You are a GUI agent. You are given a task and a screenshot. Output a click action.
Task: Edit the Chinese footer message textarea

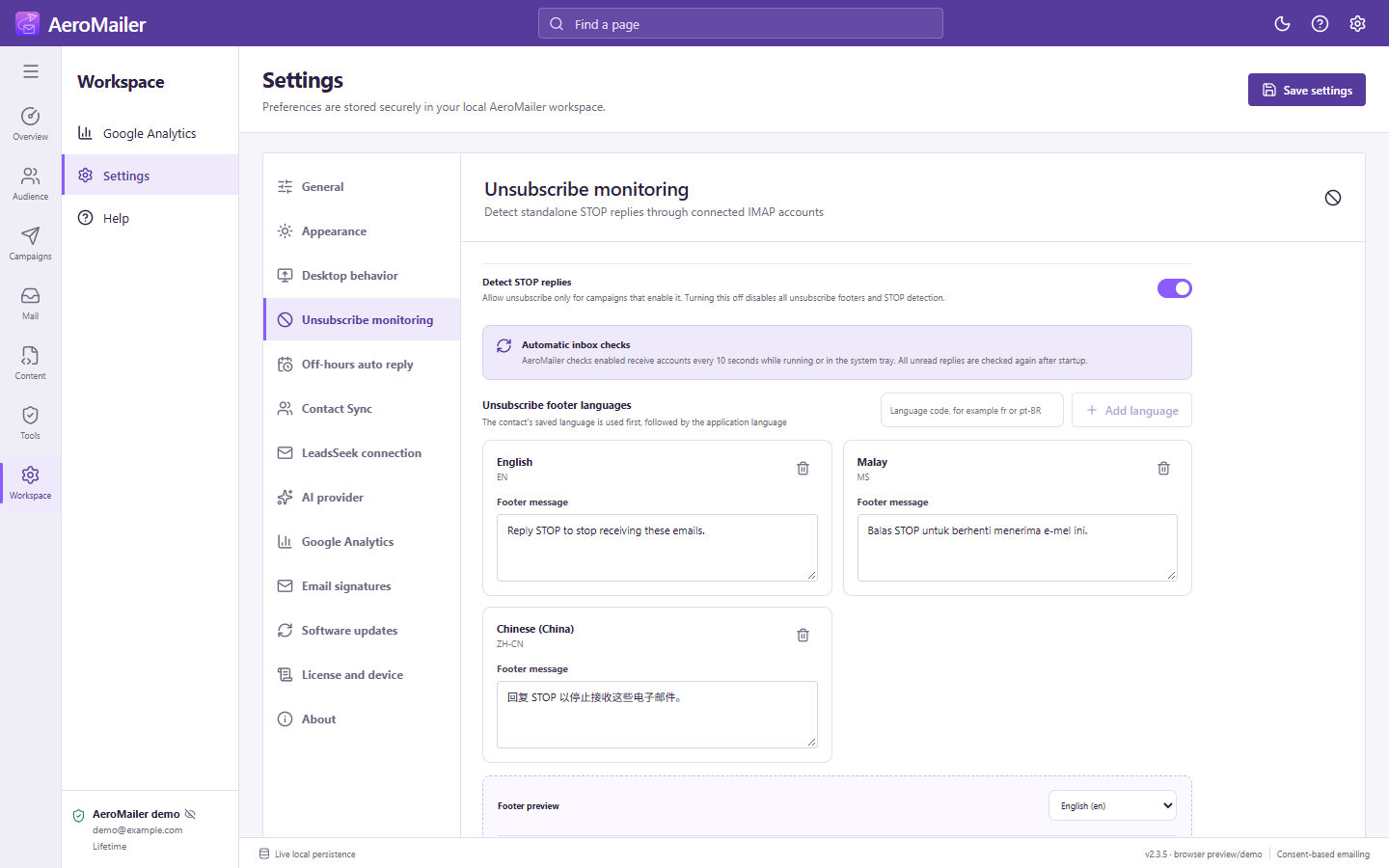click(657, 715)
